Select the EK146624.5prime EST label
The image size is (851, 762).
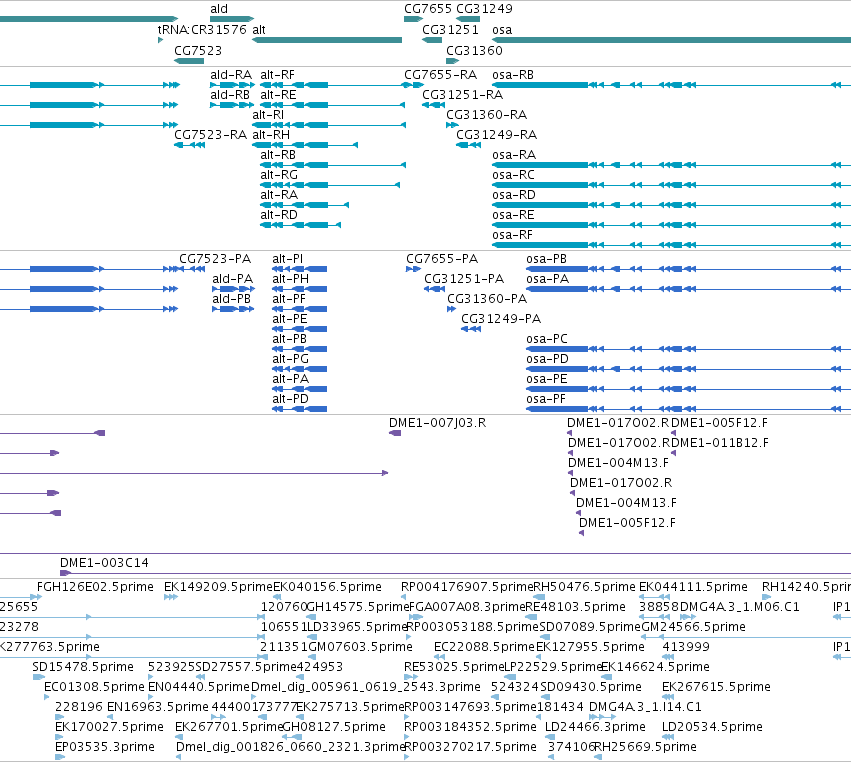pos(656,666)
